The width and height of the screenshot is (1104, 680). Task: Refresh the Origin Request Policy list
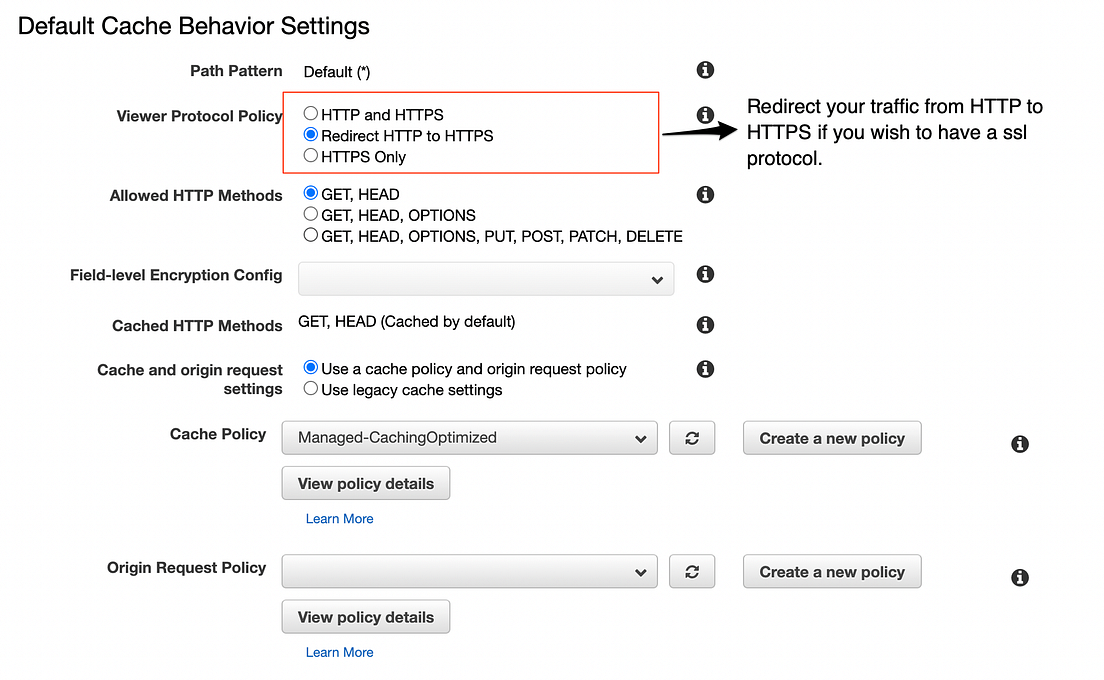click(x=692, y=571)
